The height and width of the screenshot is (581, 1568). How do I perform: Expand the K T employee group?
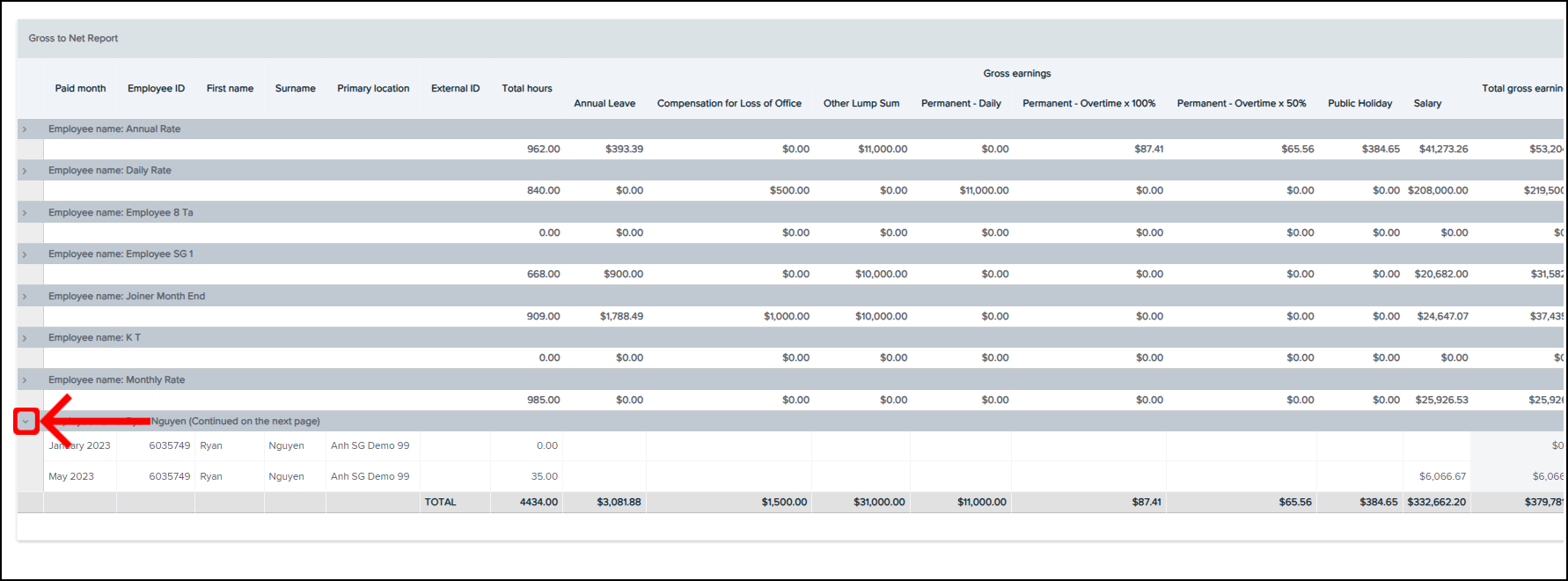coord(25,338)
